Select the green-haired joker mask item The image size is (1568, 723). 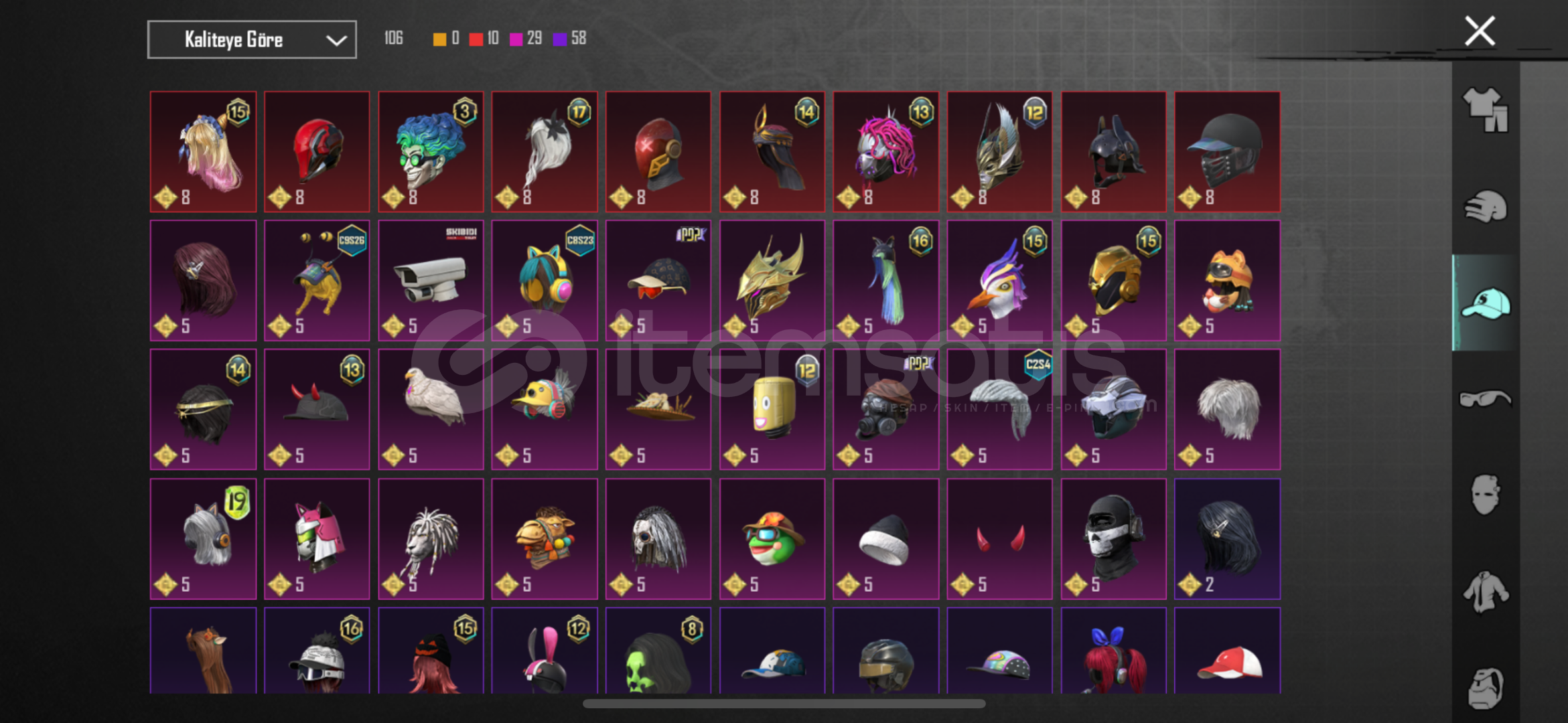pyautogui.click(x=431, y=152)
